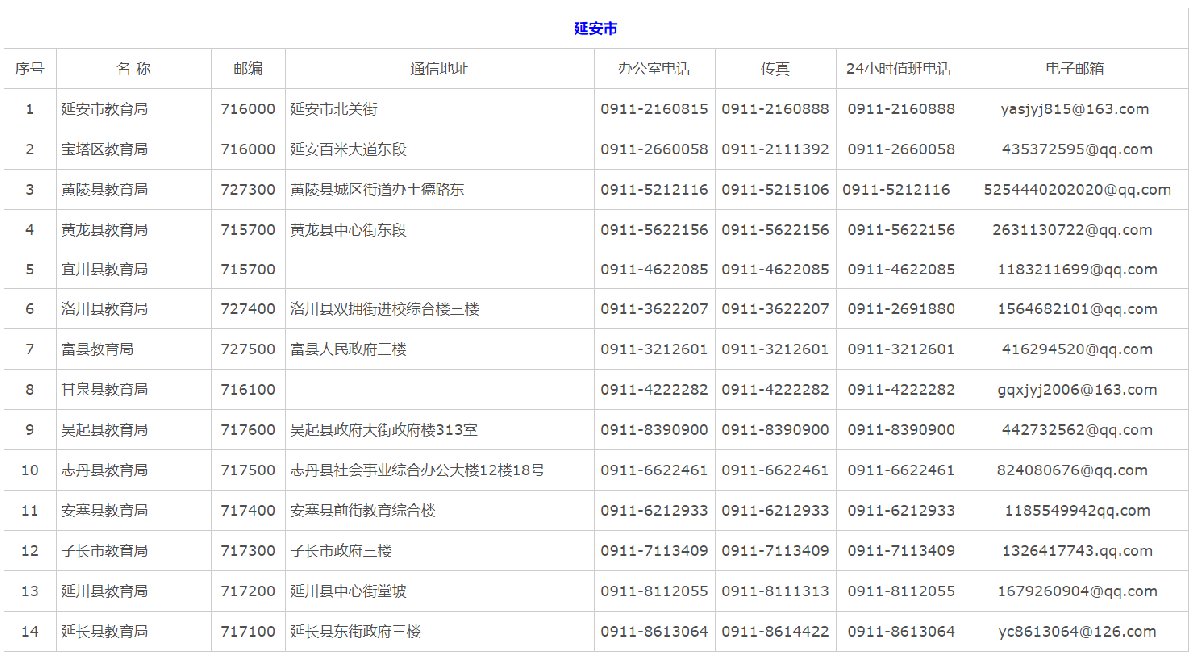Click the address 吴起县政府大街政府楼313室
The image size is (1200, 662).
pyautogui.click(x=384, y=430)
